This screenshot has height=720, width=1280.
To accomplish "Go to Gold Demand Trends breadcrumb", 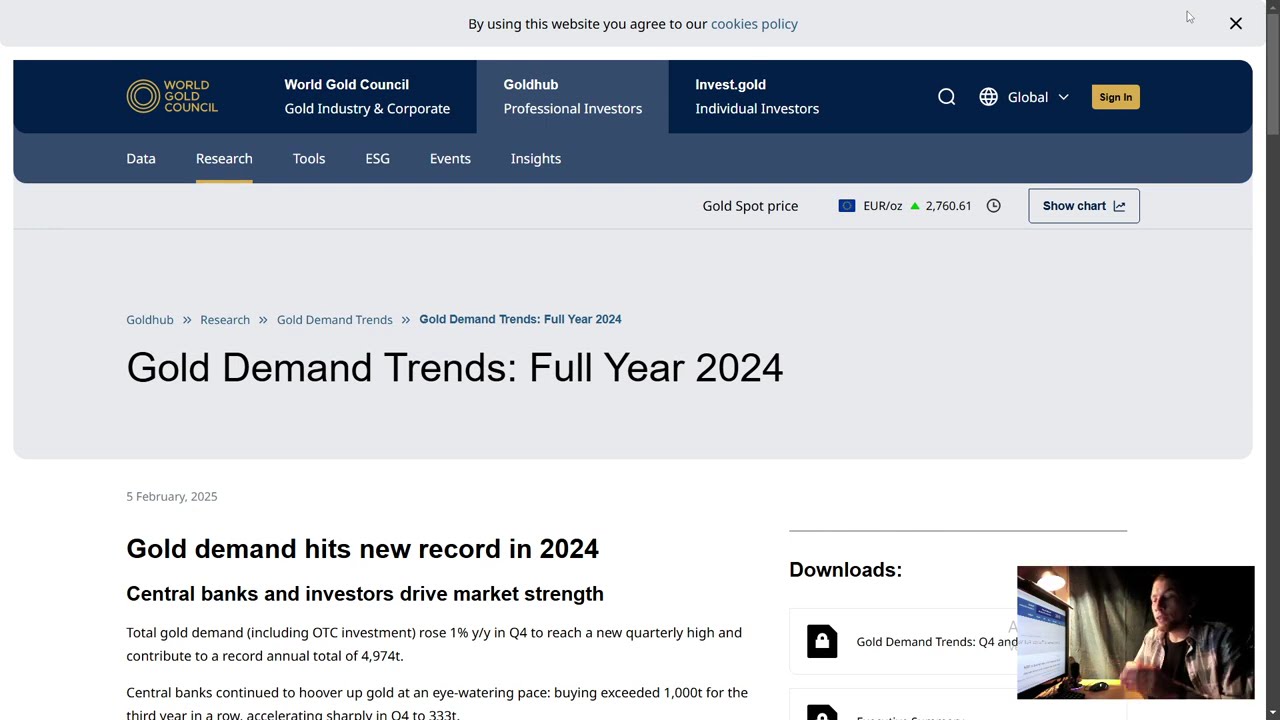I will coord(335,319).
